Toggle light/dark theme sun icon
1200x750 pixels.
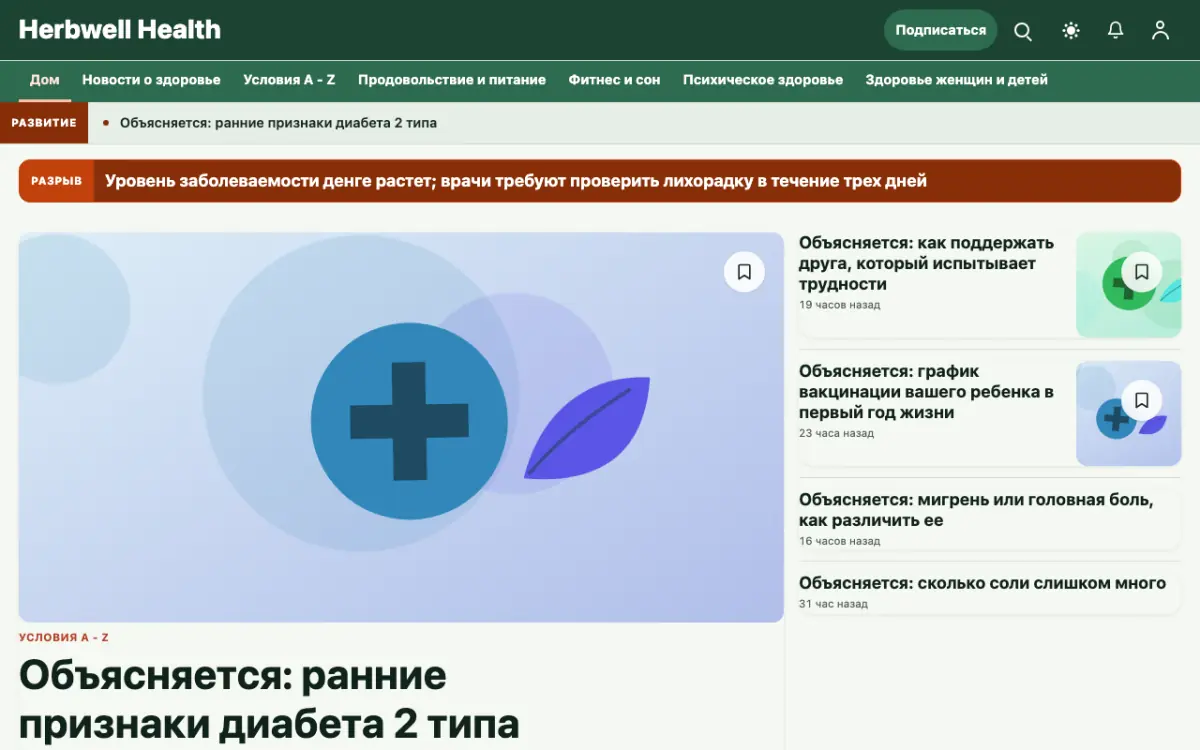coord(1071,31)
